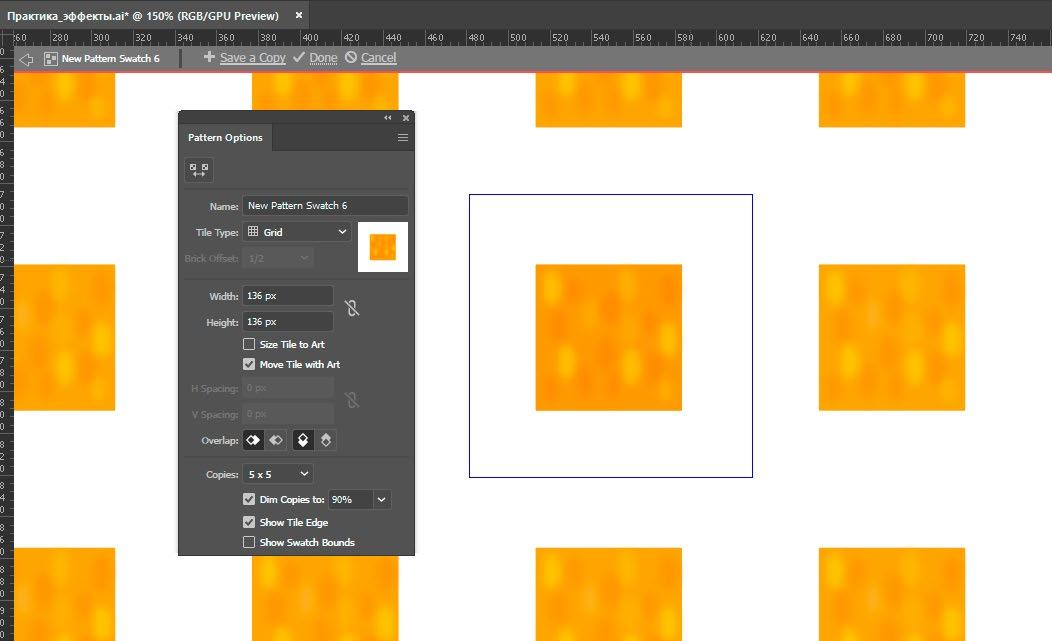This screenshot has height=641, width=1052.
Task: Open the Copies dropdown showing 5 x 5
Action: tap(278, 475)
